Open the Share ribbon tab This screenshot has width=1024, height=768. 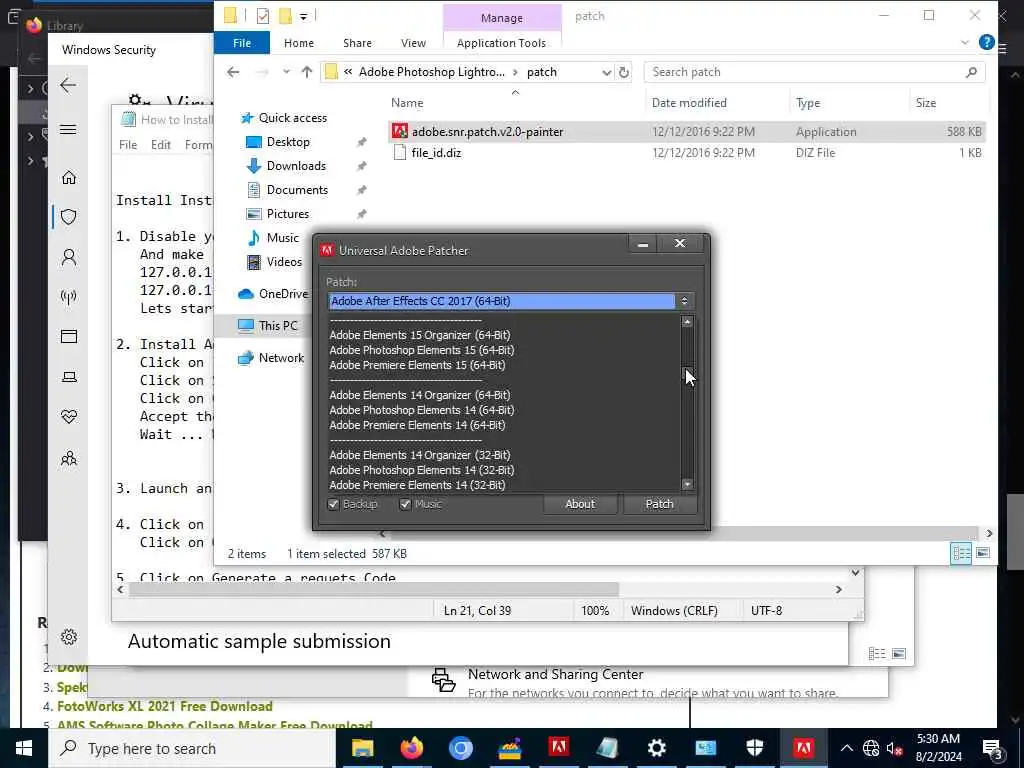(357, 42)
